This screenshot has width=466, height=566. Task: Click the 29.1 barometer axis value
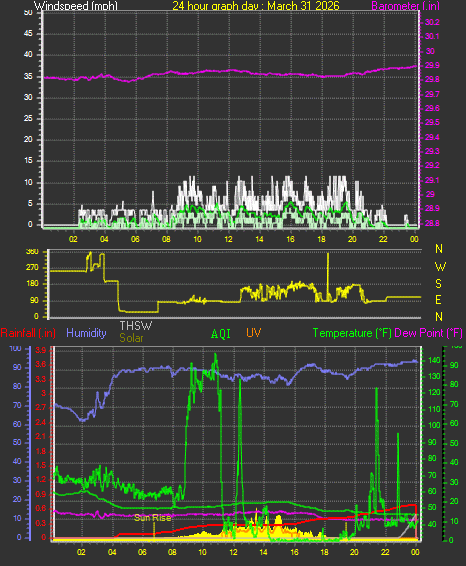pos(432,180)
